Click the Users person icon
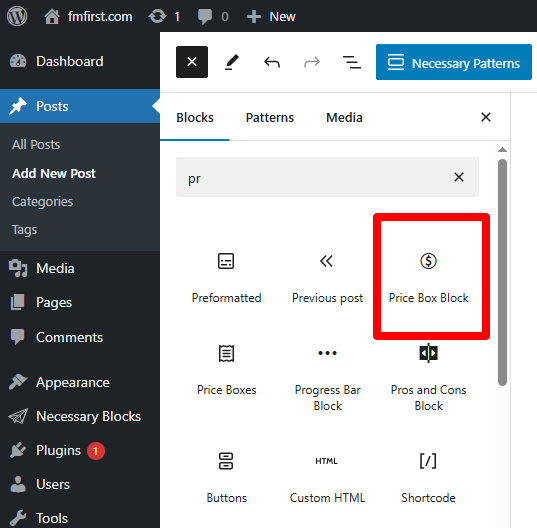The image size is (537, 528). click(x=18, y=484)
